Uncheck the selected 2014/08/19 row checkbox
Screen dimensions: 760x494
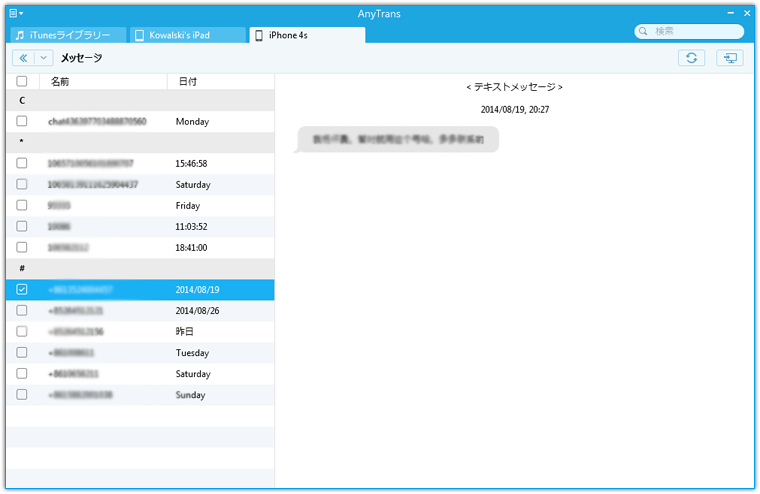(x=22, y=289)
